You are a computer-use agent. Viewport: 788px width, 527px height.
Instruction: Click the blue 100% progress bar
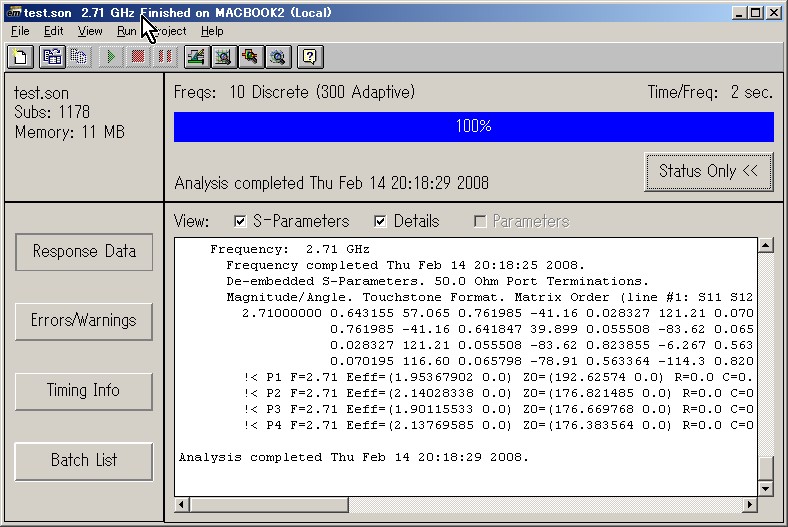473,127
